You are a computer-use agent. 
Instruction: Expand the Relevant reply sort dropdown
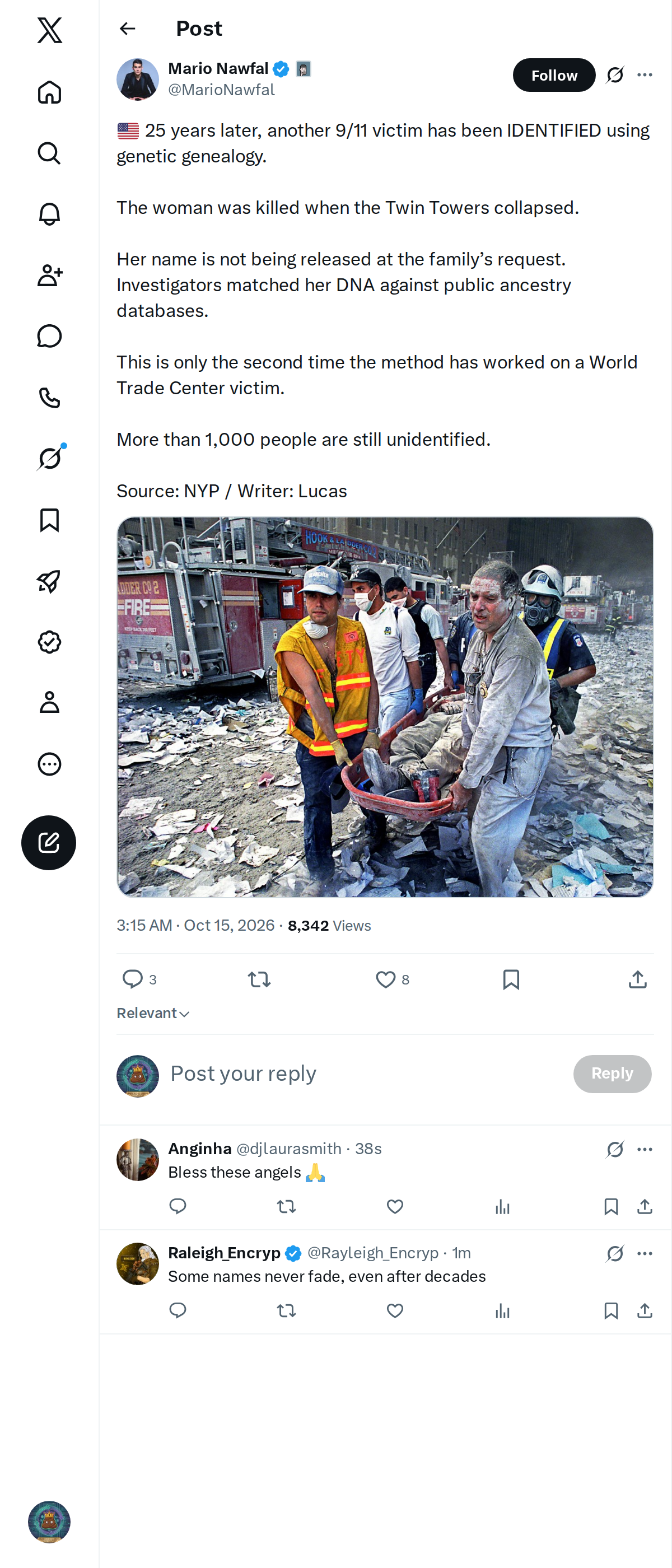153,1013
